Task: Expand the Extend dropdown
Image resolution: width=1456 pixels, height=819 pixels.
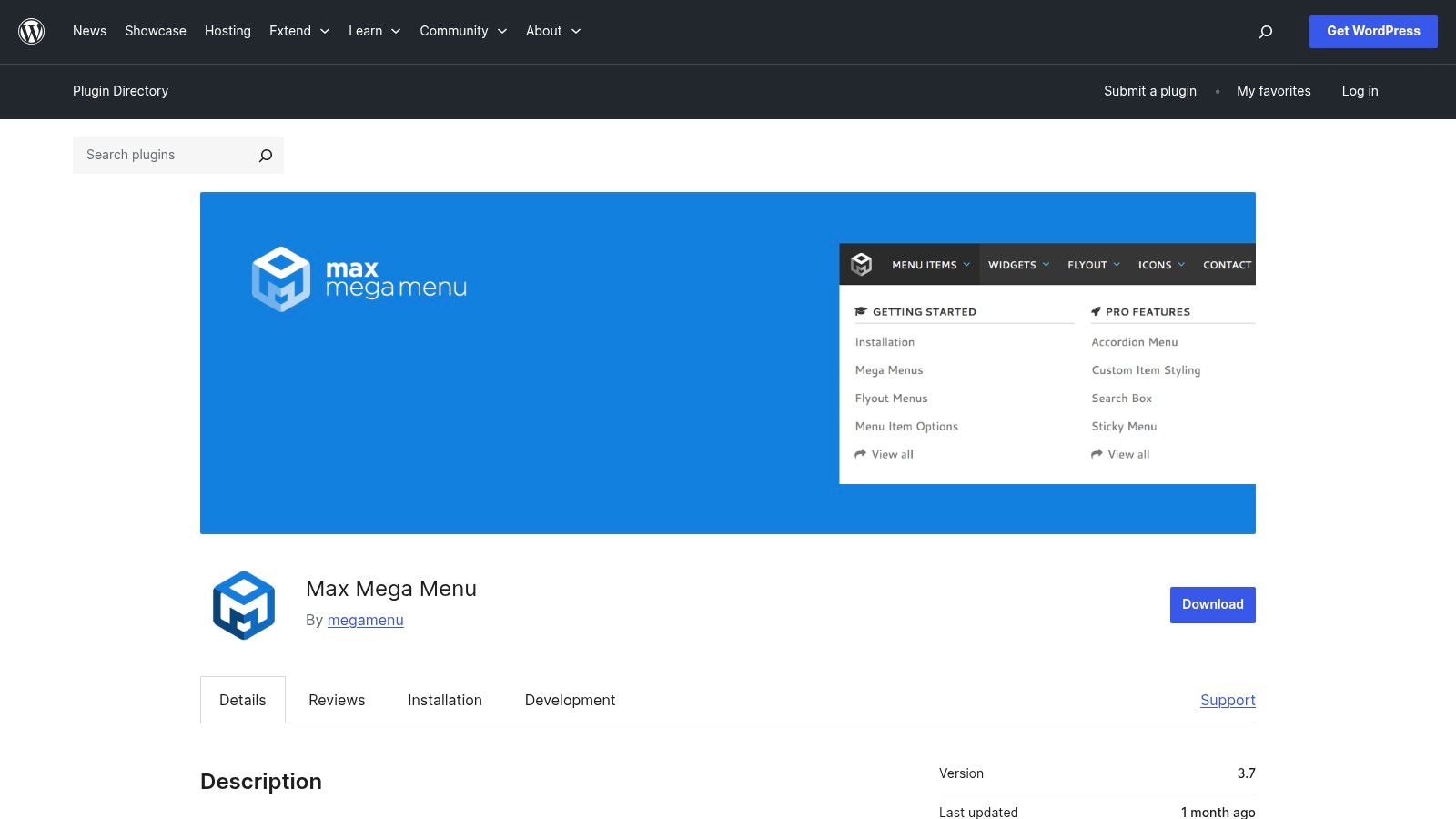Action: click(x=298, y=30)
